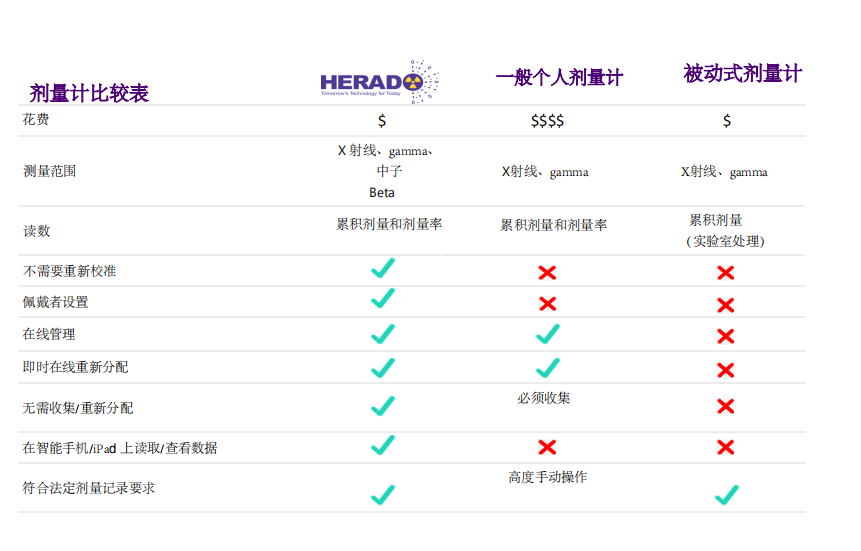Click the $$$$ cost value

pyautogui.click(x=547, y=121)
